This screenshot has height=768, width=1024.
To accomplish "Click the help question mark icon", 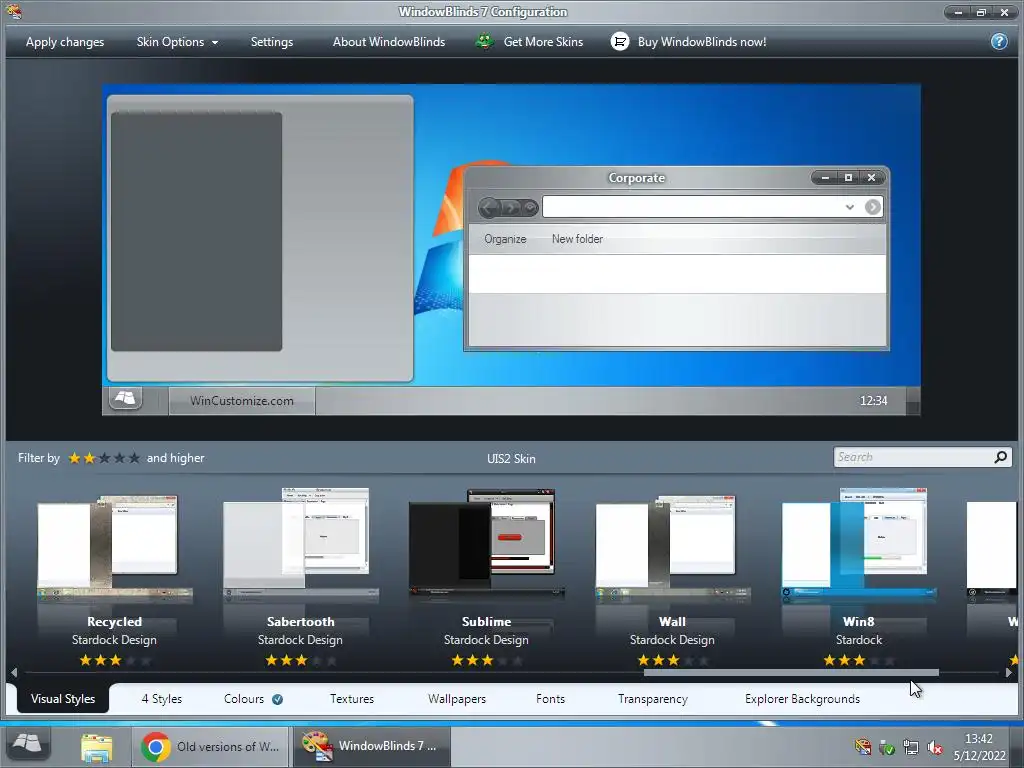I will tap(999, 42).
